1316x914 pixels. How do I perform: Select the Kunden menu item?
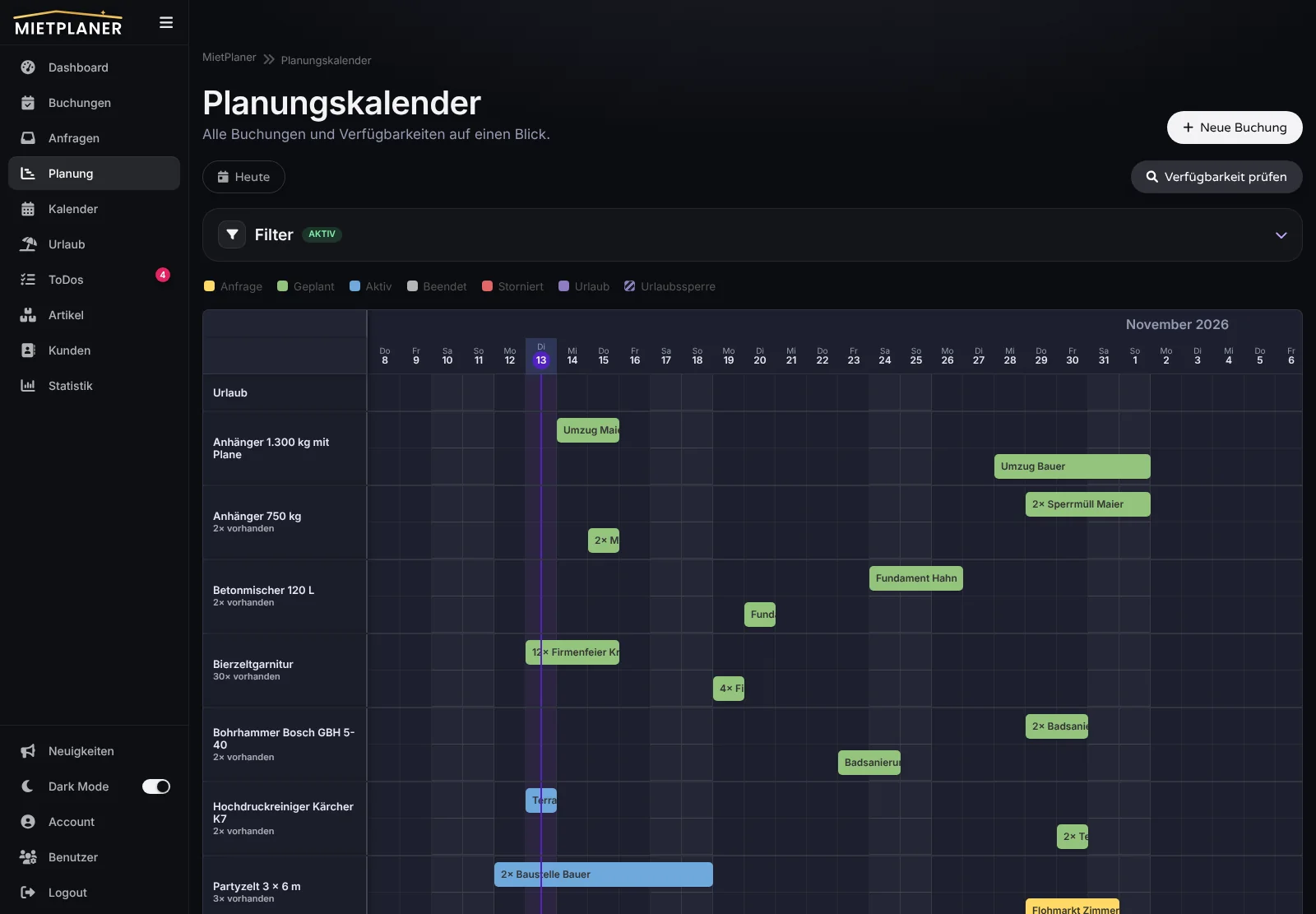[94, 350]
